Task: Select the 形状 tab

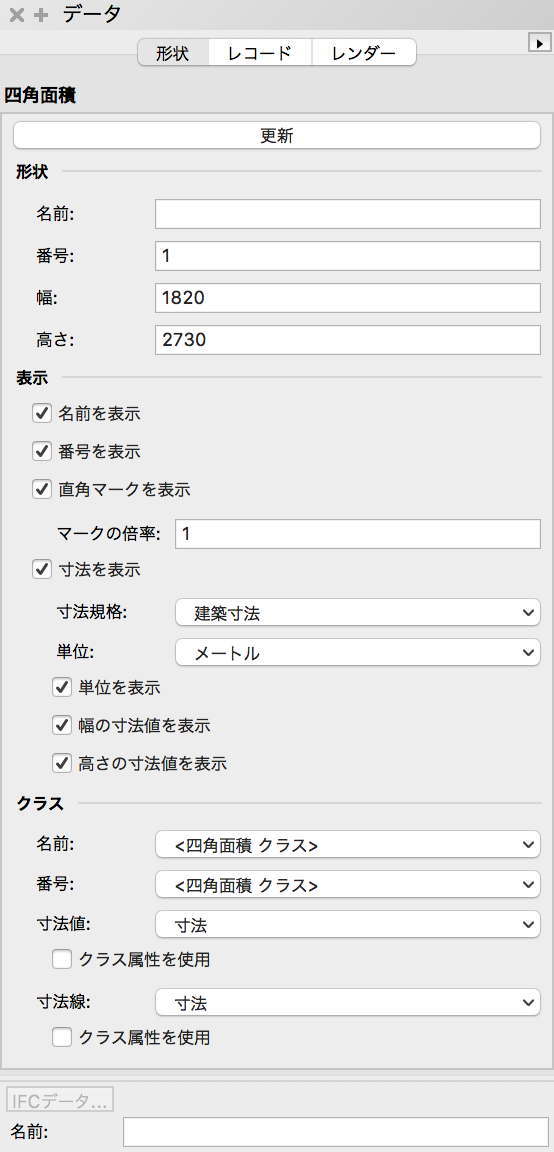Action: coord(173,53)
